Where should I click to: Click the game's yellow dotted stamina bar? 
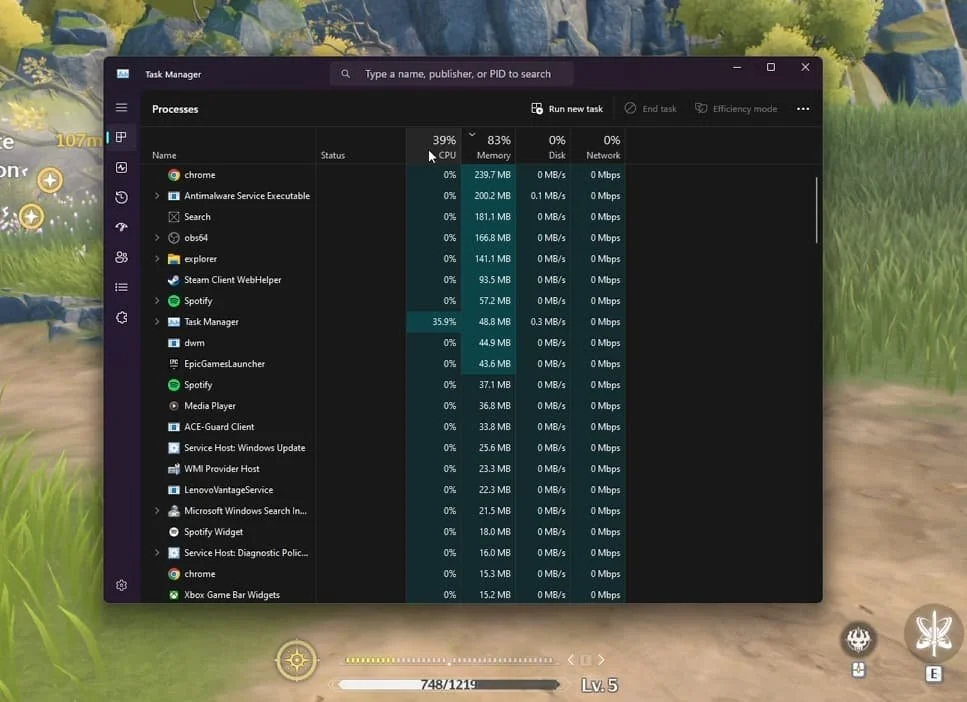448,660
